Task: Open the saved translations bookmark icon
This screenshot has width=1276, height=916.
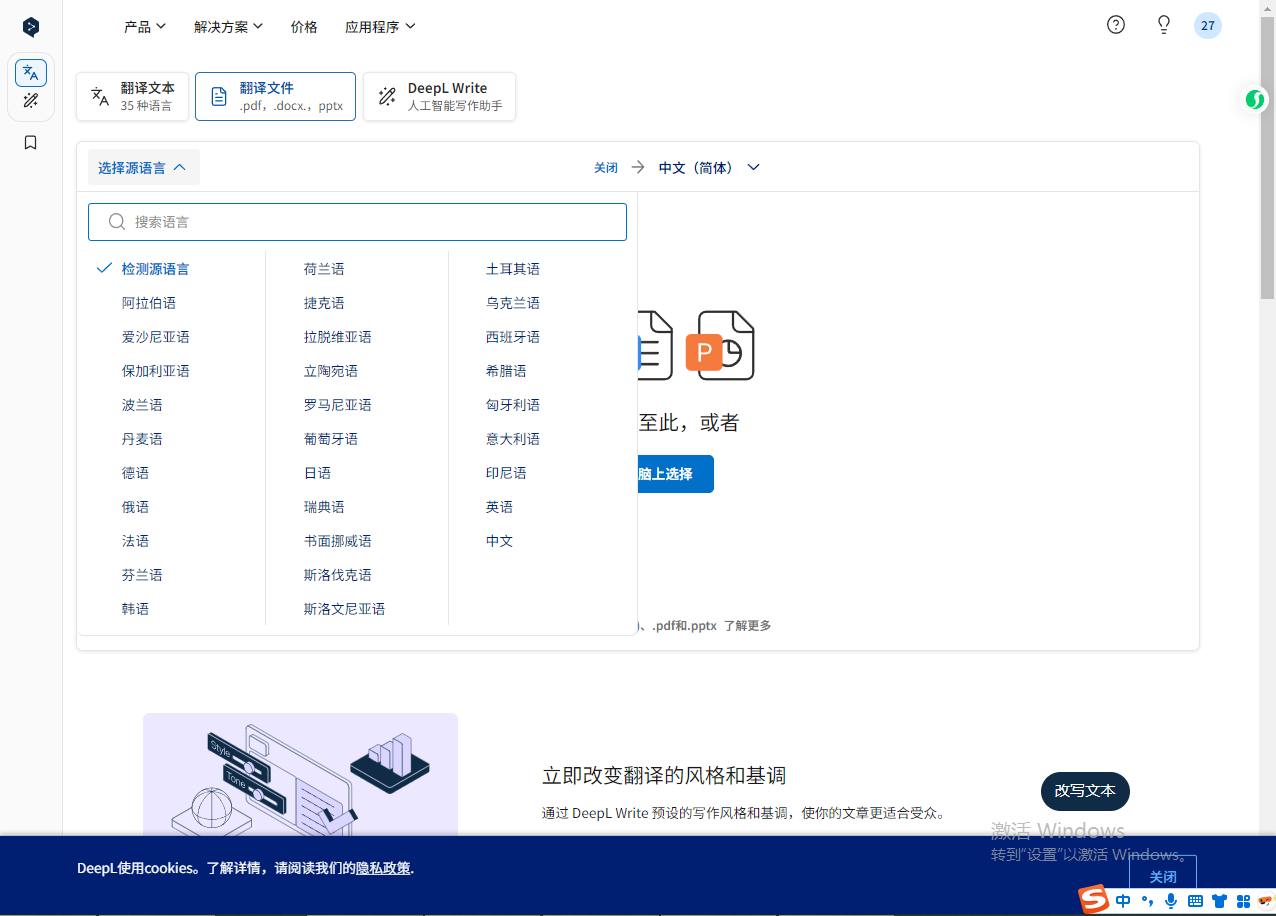Action: click(31, 143)
